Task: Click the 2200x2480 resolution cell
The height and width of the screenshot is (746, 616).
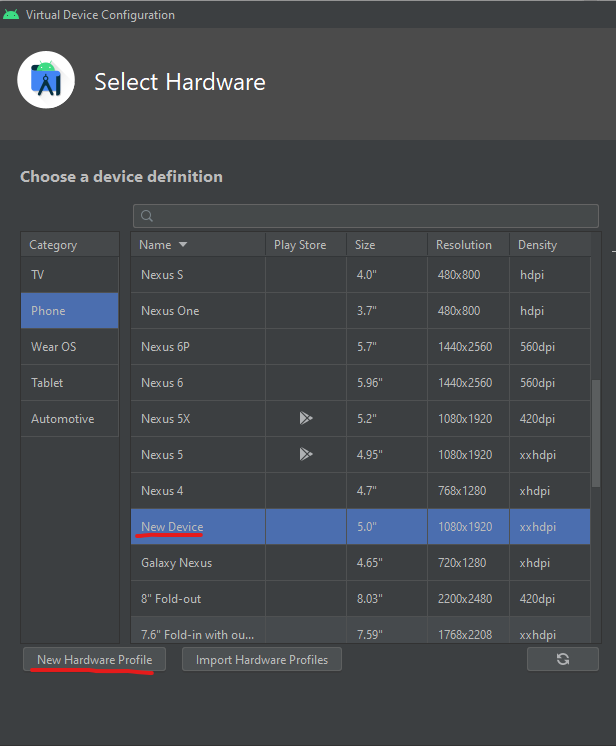Action: pyautogui.click(x=469, y=599)
